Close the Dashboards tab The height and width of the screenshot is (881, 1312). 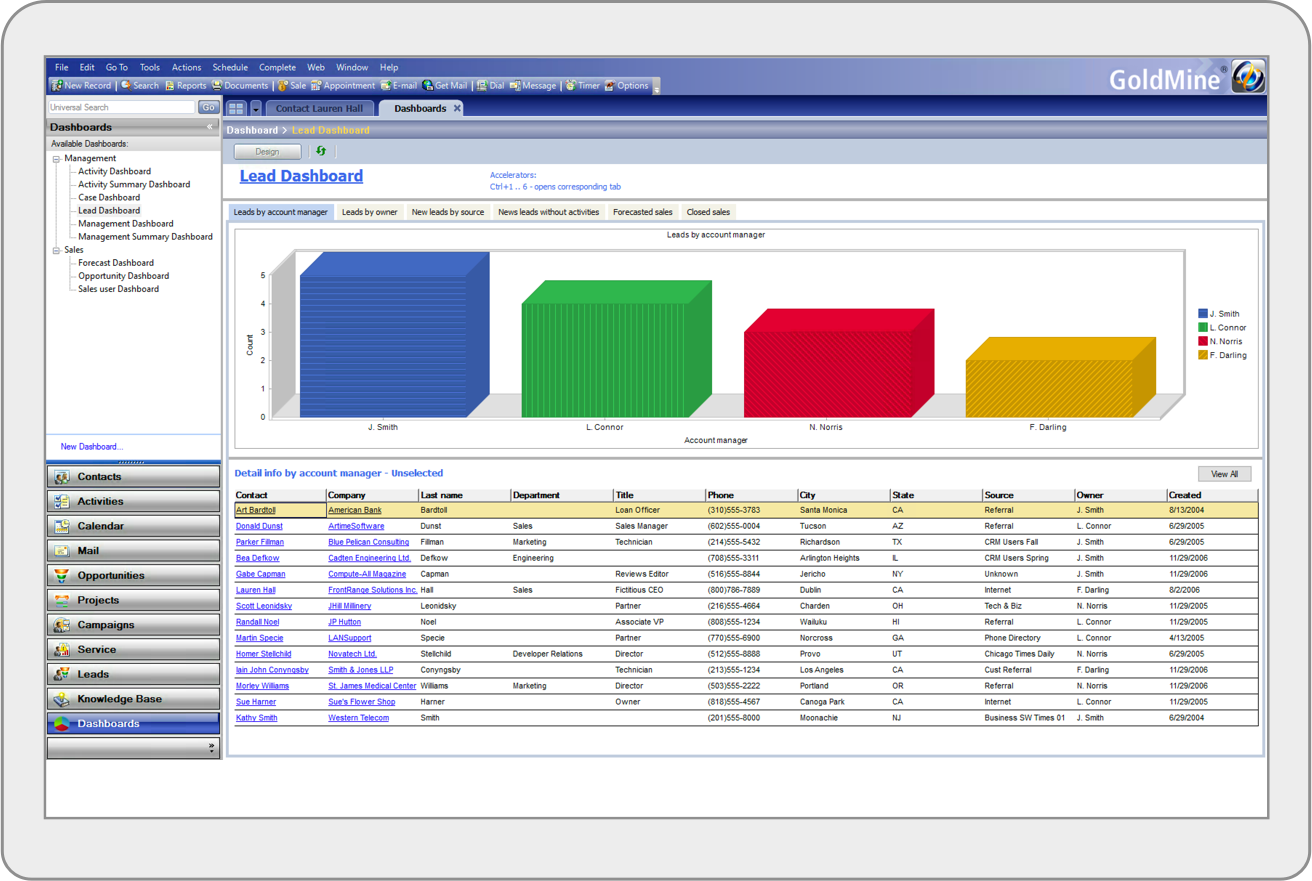[458, 108]
